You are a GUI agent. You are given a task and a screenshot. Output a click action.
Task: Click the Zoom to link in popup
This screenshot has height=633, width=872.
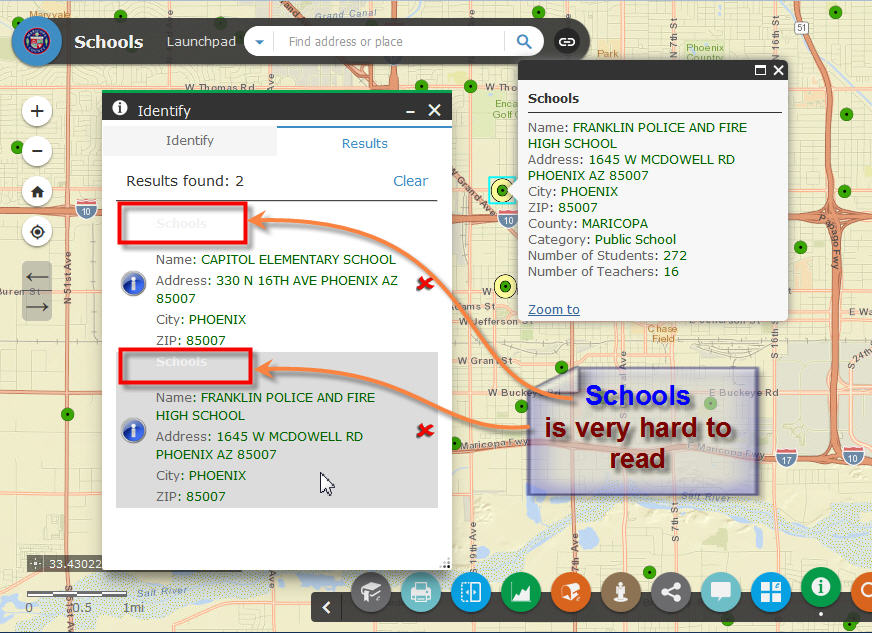[x=553, y=310]
